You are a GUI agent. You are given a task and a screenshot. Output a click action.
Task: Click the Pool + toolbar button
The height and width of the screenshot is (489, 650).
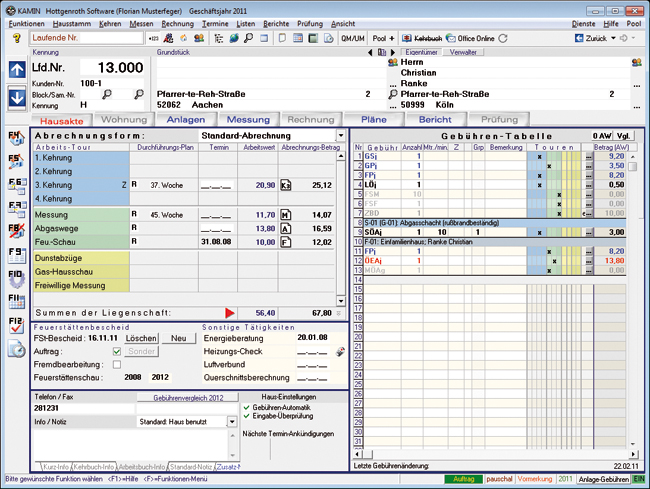click(x=383, y=38)
